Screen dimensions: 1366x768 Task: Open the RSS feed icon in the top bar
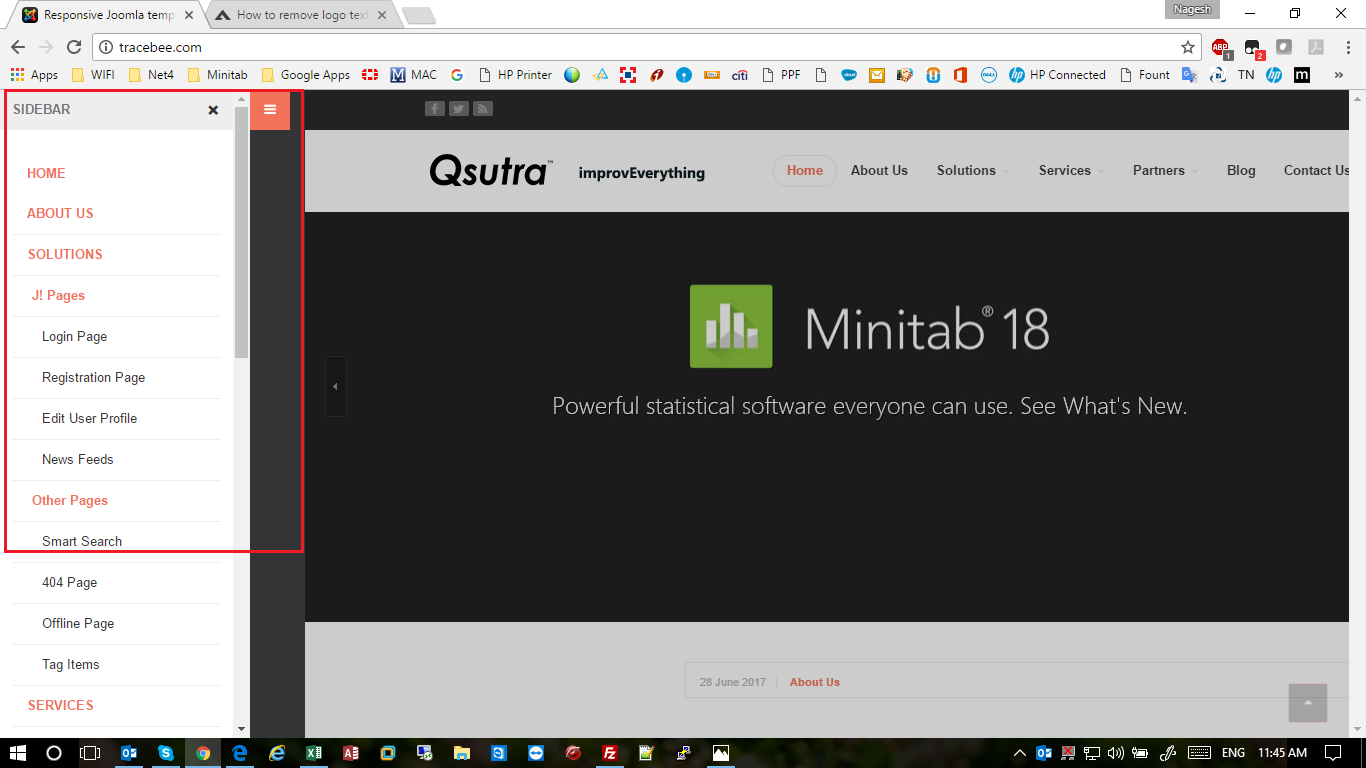click(x=483, y=109)
